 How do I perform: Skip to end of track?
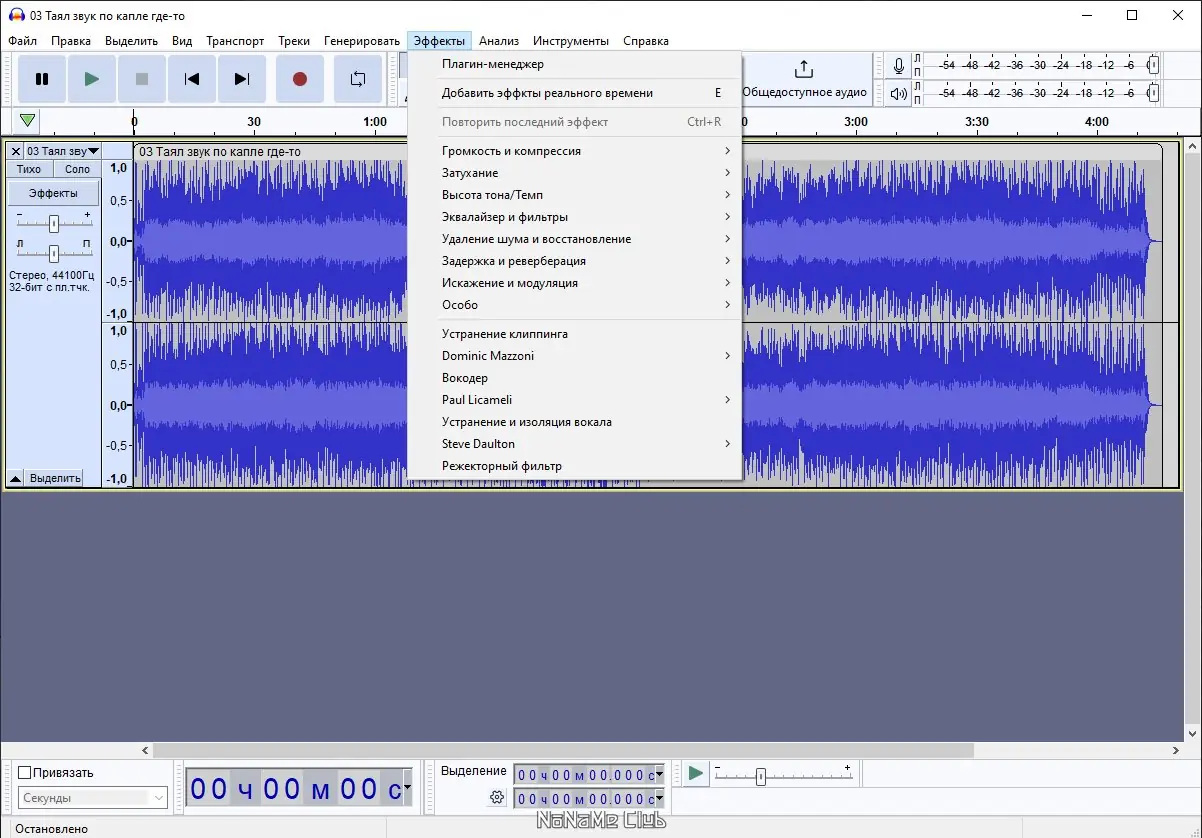(242, 79)
